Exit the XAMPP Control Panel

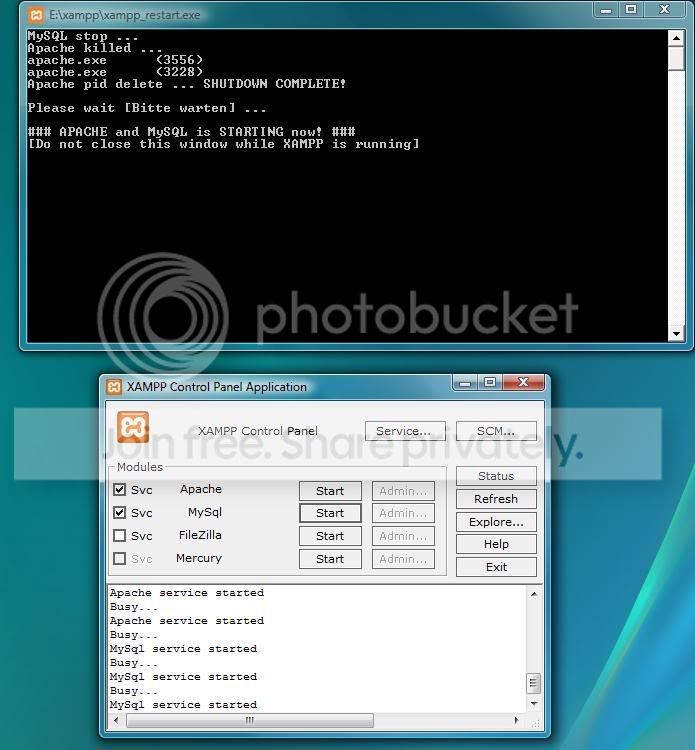click(496, 567)
